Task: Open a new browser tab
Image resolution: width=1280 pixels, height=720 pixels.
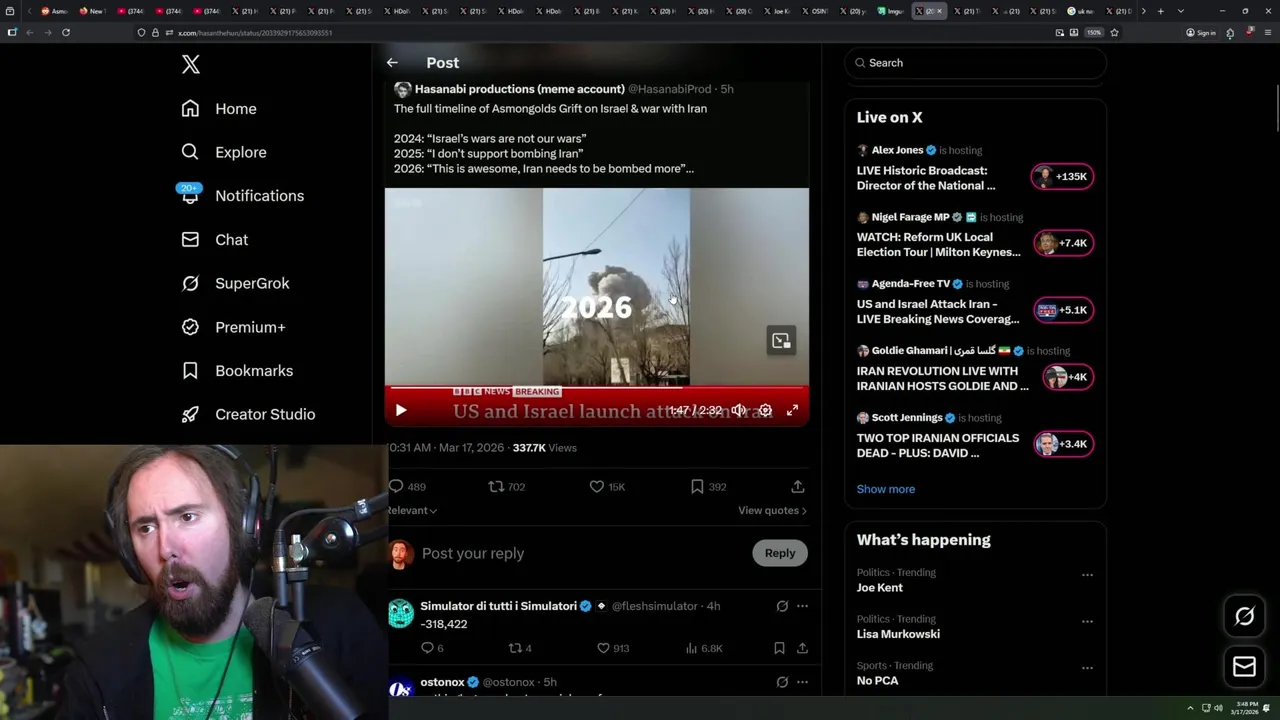Action: click(1160, 11)
